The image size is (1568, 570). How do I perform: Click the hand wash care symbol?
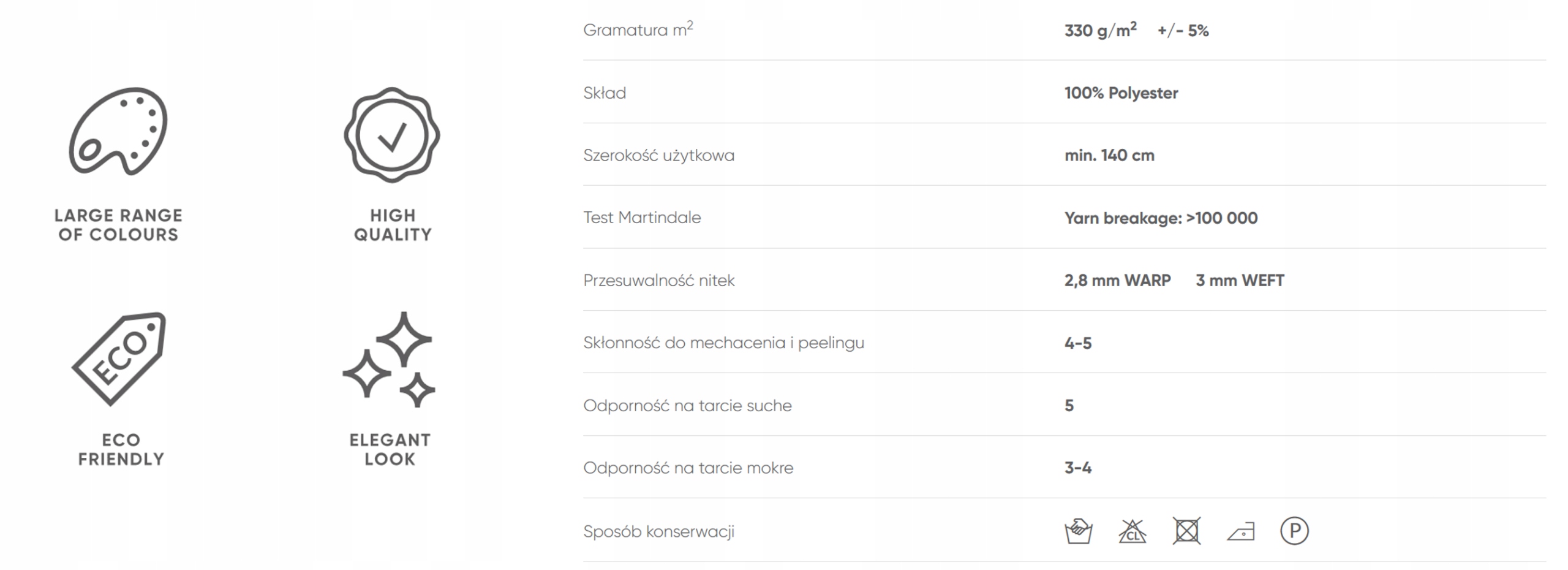pos(1078,531)
